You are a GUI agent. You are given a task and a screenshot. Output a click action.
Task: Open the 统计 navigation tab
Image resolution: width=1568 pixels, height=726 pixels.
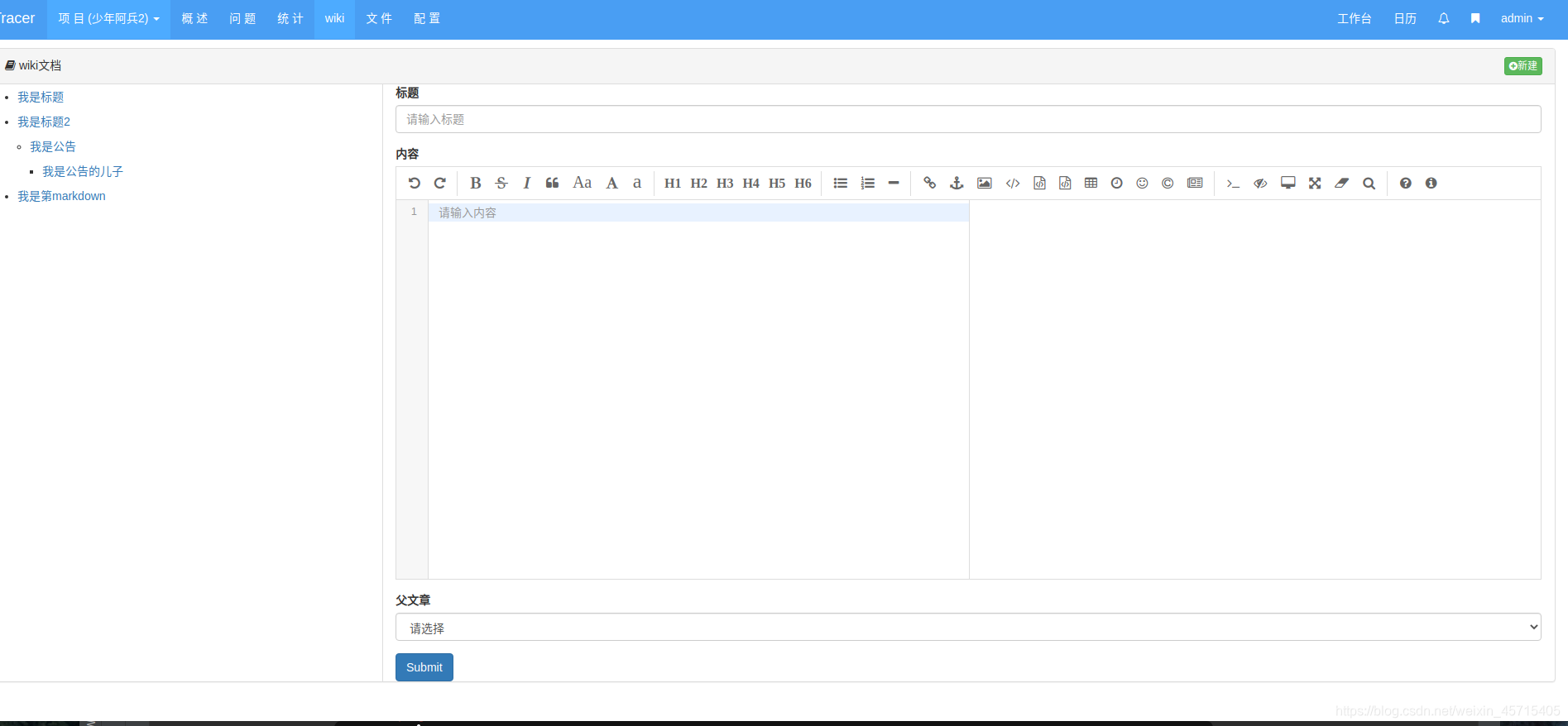[290, 19]
